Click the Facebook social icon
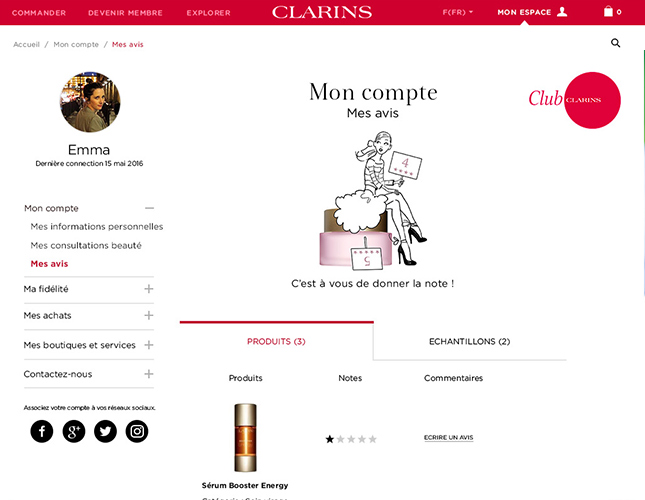This screenshot has width=645, height=500. click(x=42, y=431)
